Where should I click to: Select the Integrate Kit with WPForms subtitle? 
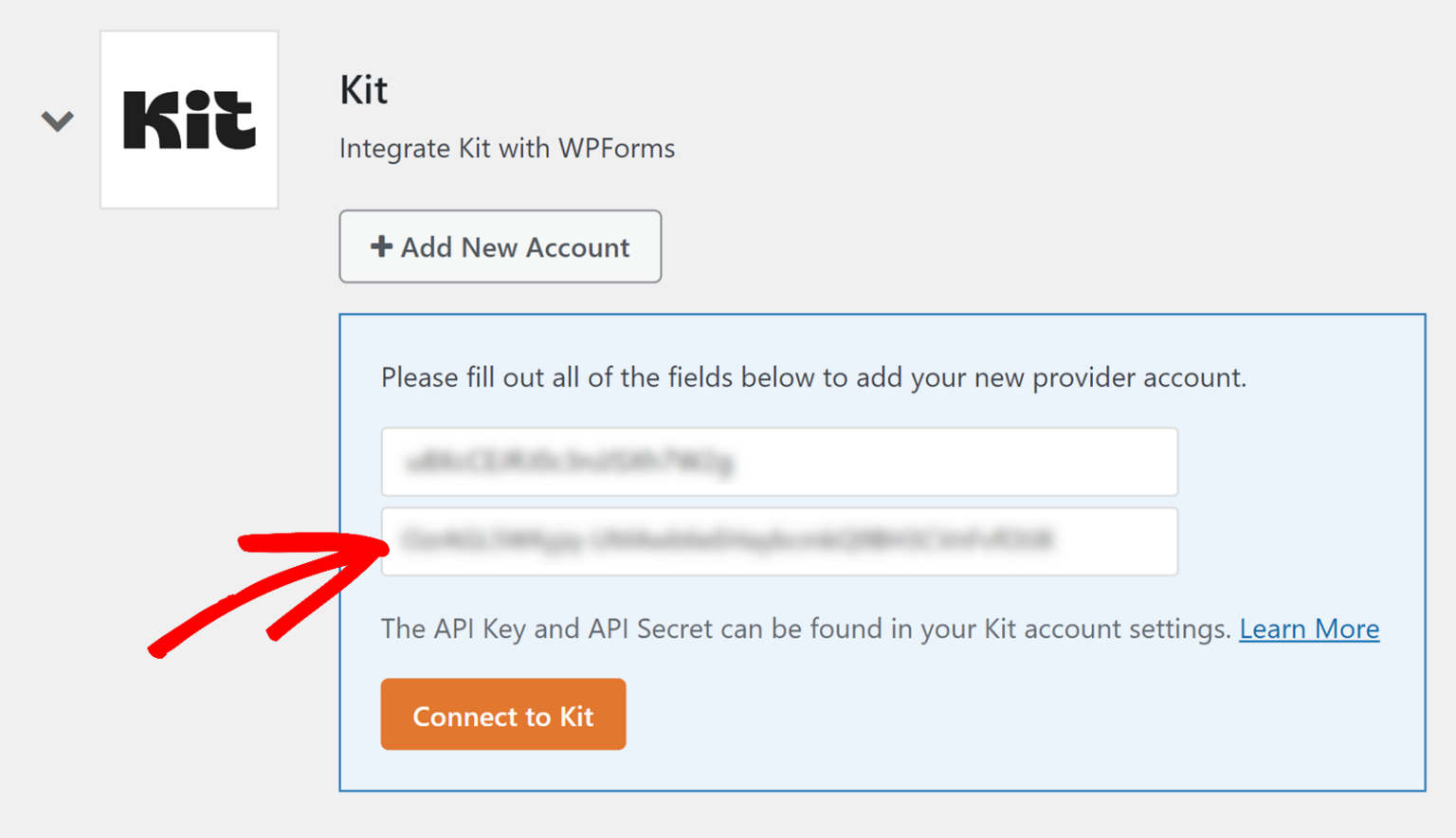pos(507,148)
